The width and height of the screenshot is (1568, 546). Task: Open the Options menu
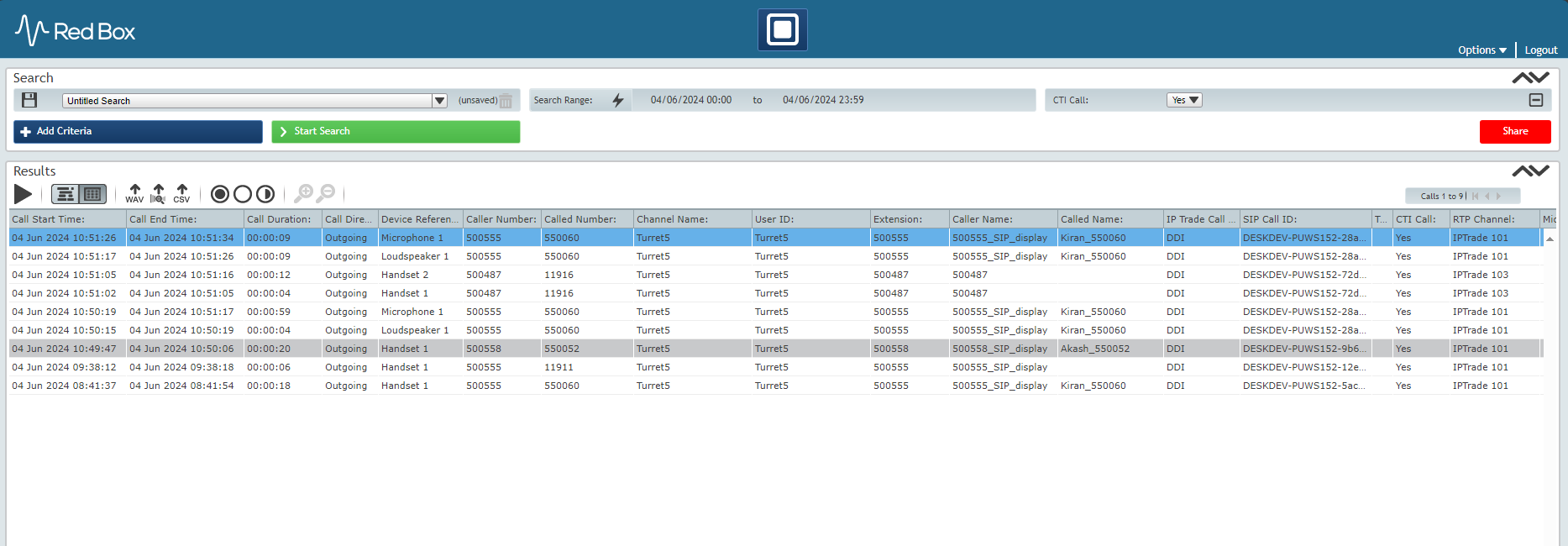1482,50
